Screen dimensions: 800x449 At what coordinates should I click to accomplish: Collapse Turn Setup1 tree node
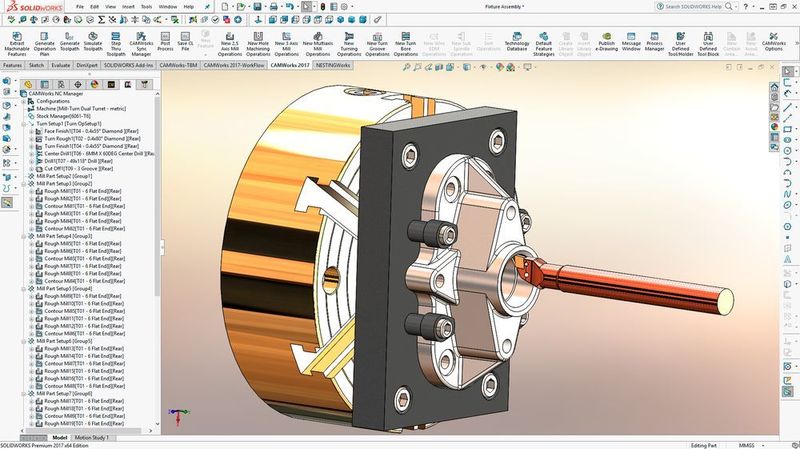pos(24,123)
